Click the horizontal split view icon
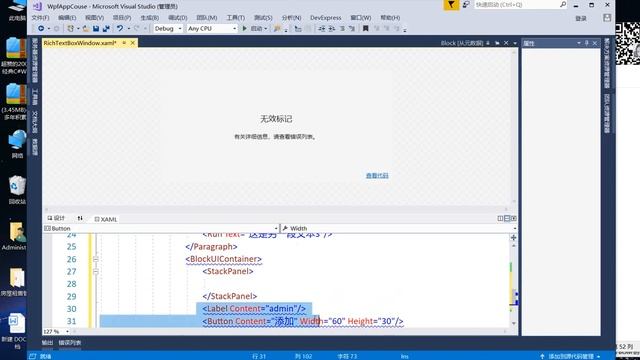 (507, 218)
